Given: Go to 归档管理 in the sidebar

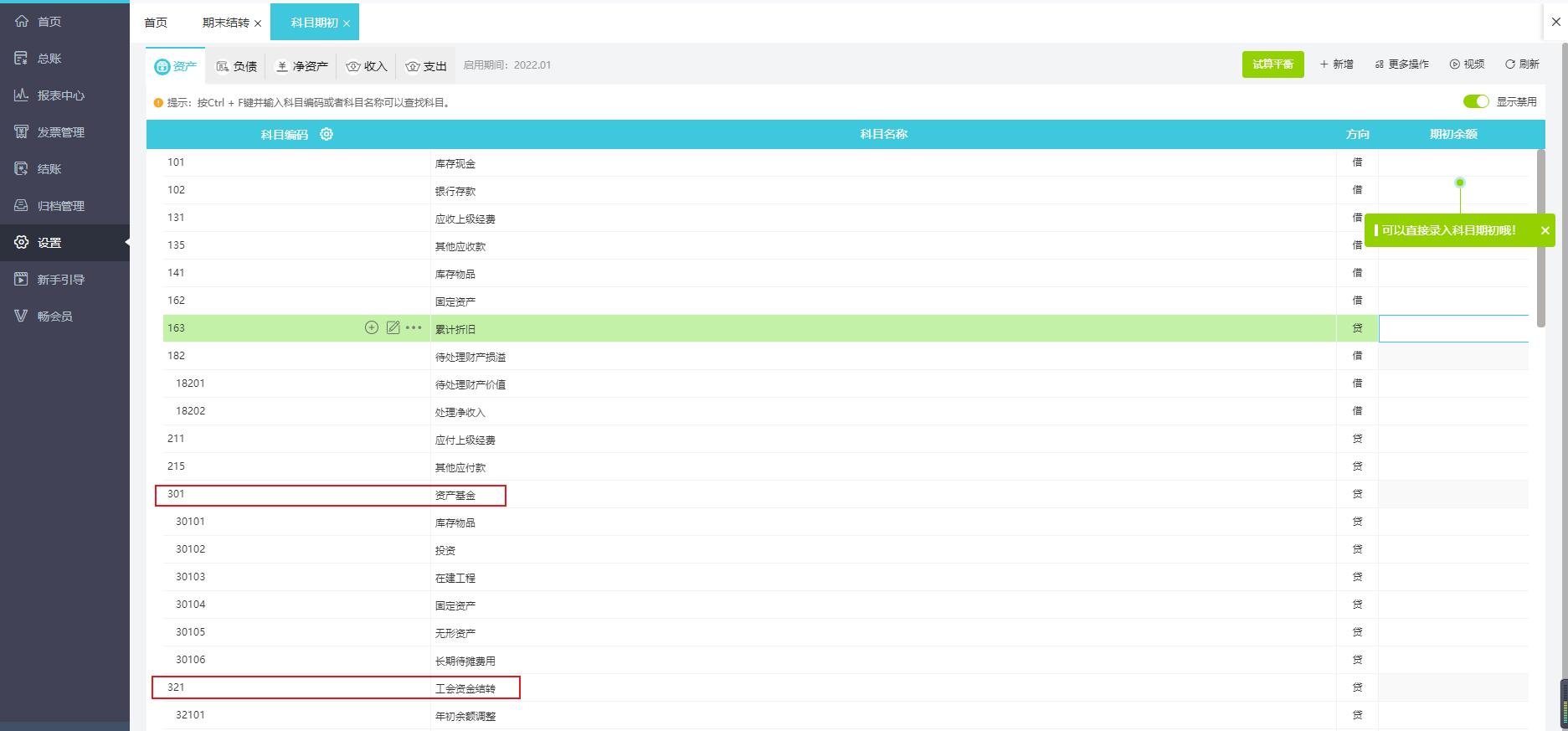Looking at the screenshot, I should click(60, 206).
